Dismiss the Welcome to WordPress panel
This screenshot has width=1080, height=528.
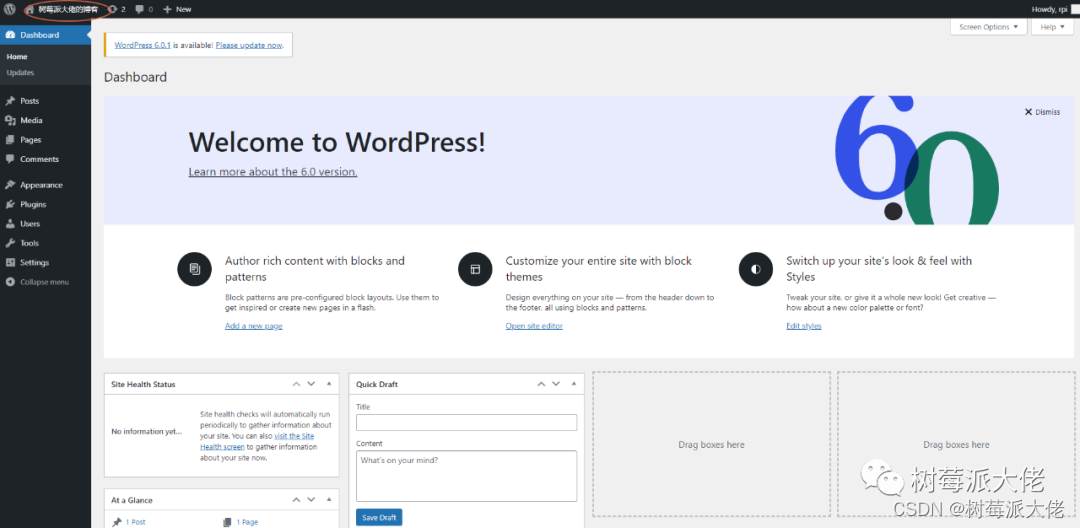(x=1042, y=112)
